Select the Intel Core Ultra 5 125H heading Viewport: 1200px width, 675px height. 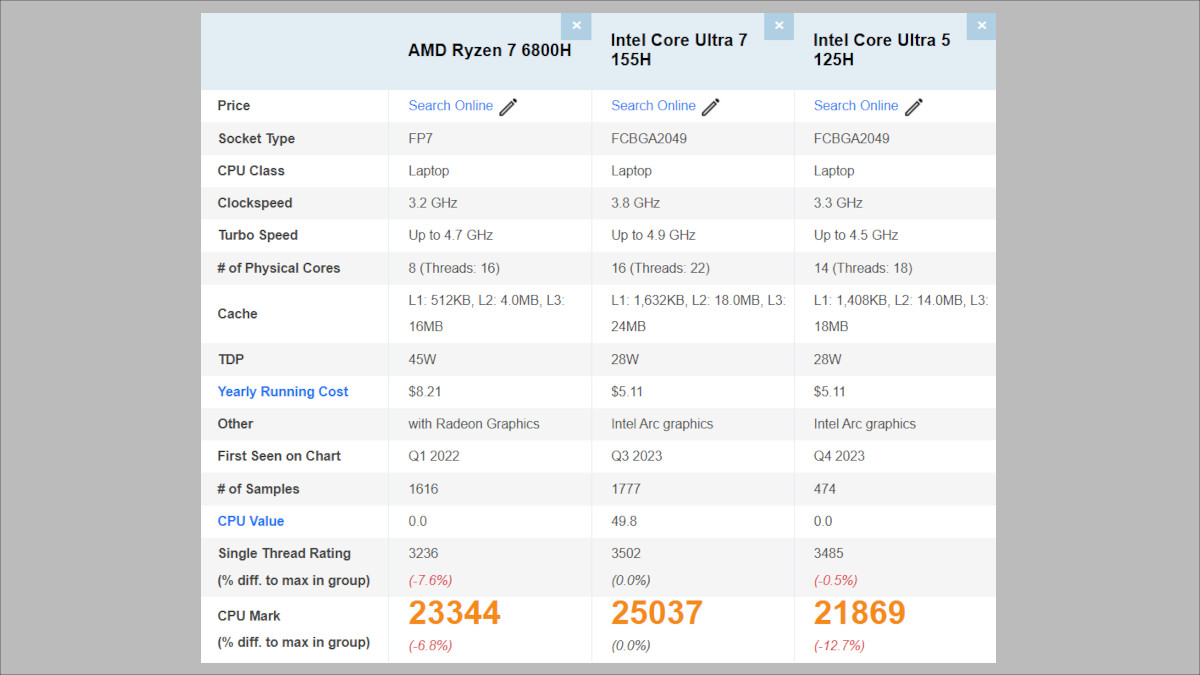881,50
